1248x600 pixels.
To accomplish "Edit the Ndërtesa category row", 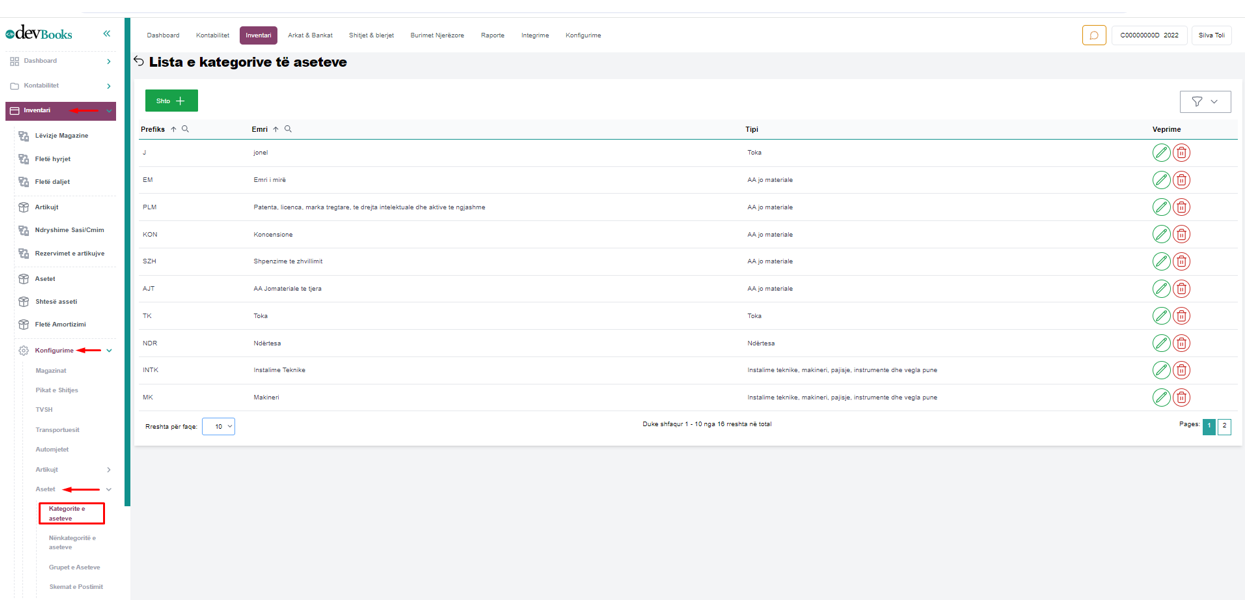I will tap(1160, 343).
